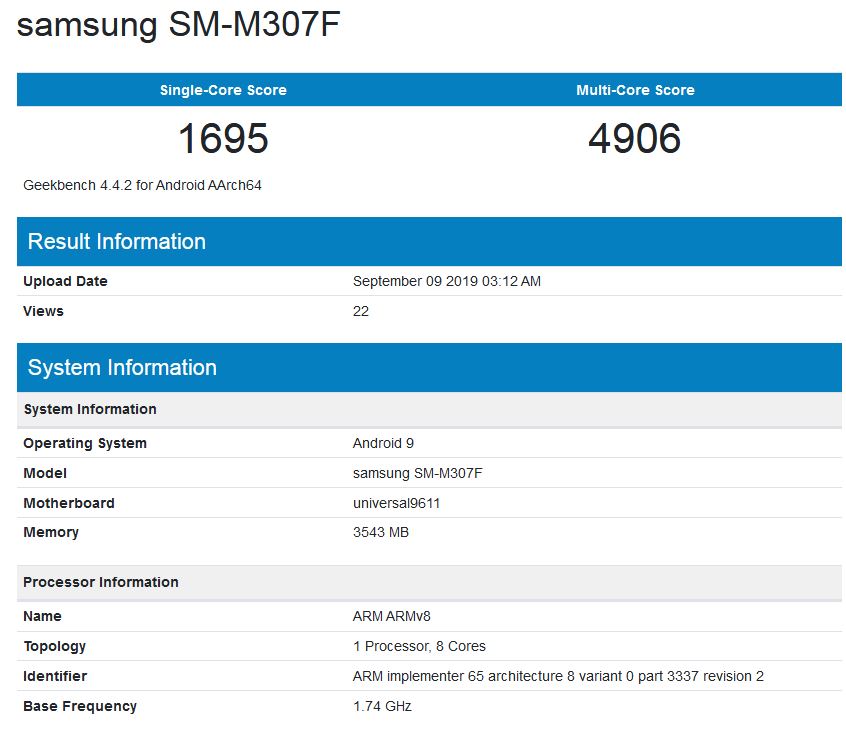
Task: Select the ARM implementer 65 identifier value
Action: tap(558, 676)
